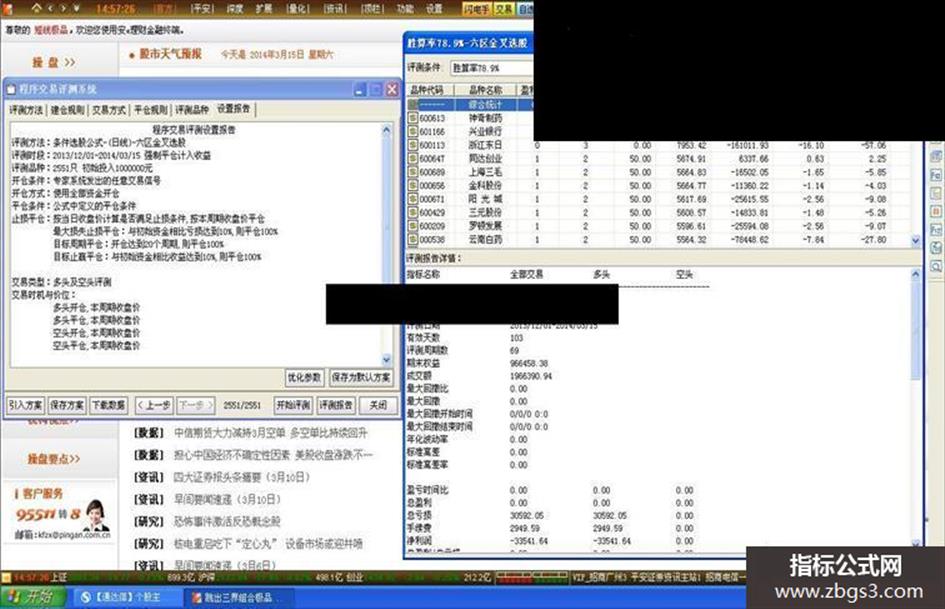Sort by the 品种名称 column header
Image resolution: width=945 pixels, height=609 pixels.
[x=486, y=90]
